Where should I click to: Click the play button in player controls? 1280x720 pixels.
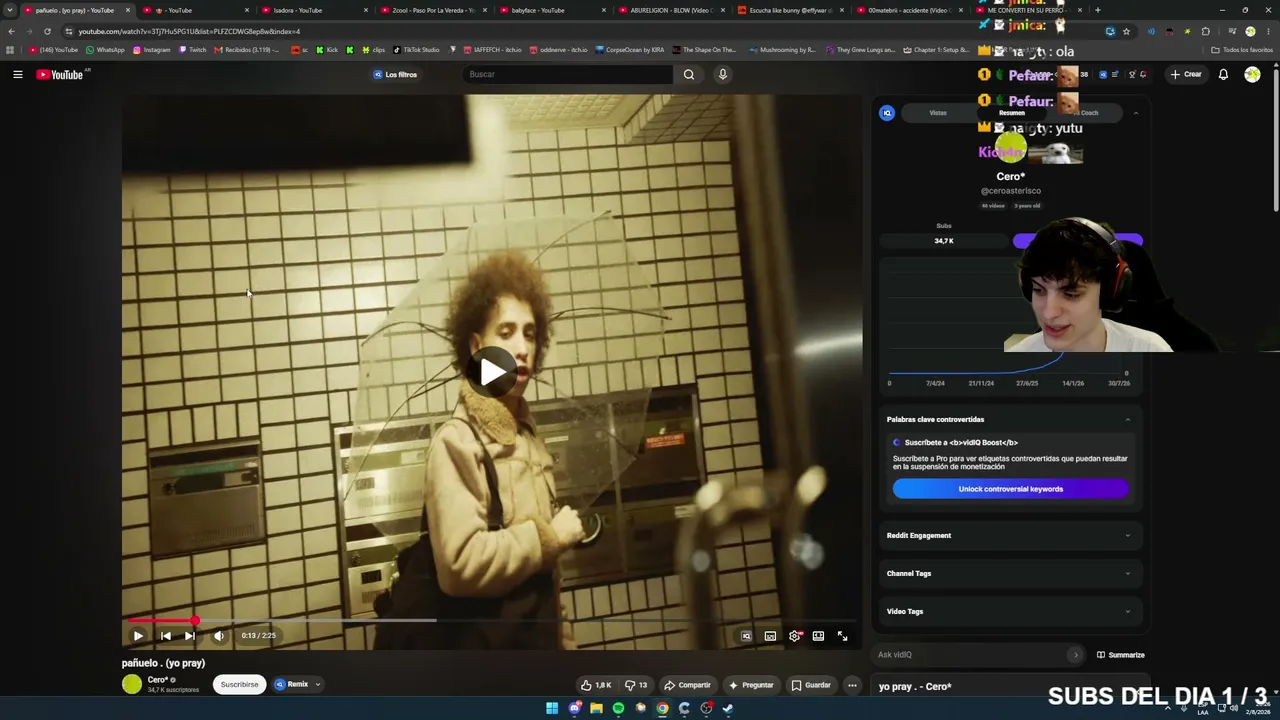138,636
